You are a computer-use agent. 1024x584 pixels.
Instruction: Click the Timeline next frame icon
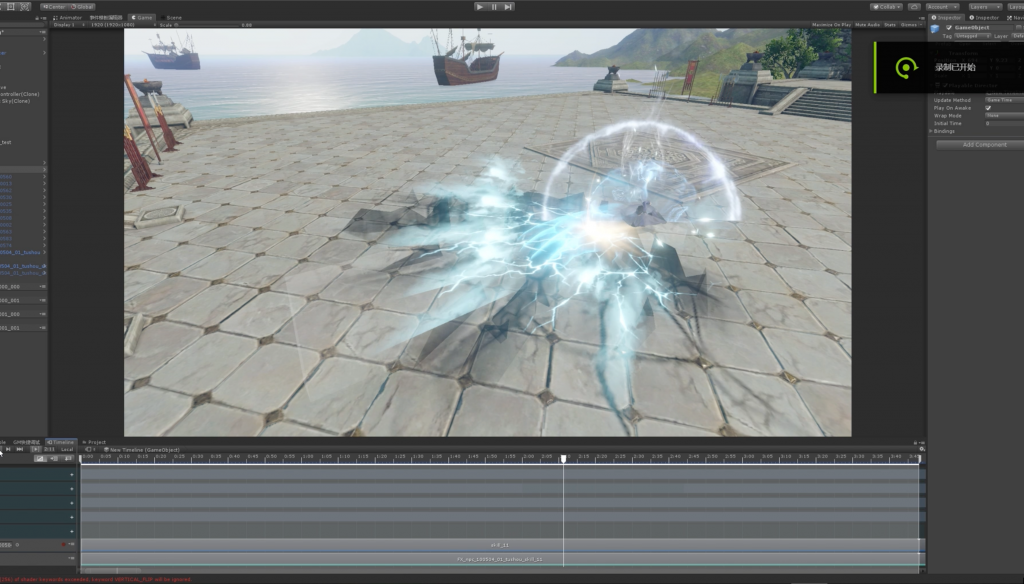click(8, 449)
